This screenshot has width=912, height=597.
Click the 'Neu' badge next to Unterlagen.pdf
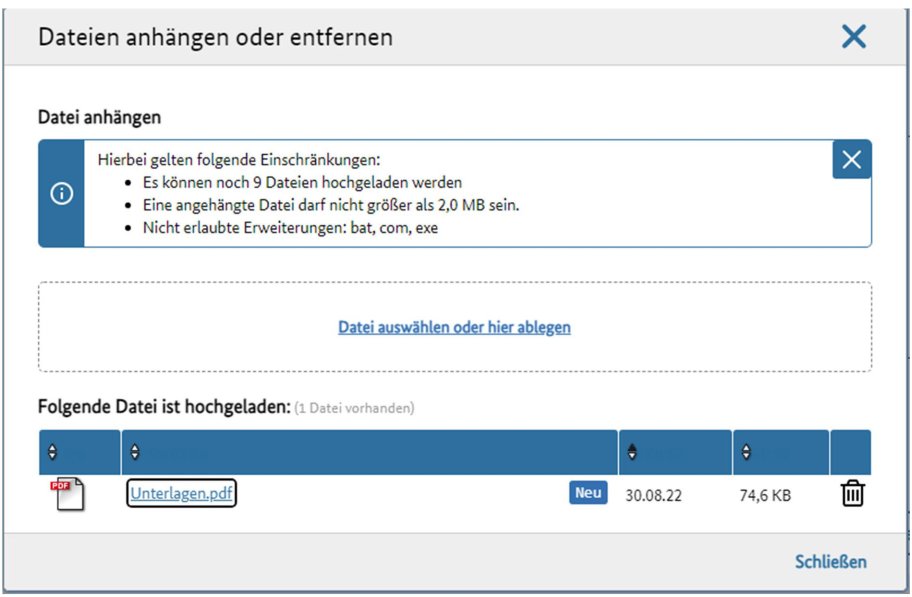pos(589,493)
